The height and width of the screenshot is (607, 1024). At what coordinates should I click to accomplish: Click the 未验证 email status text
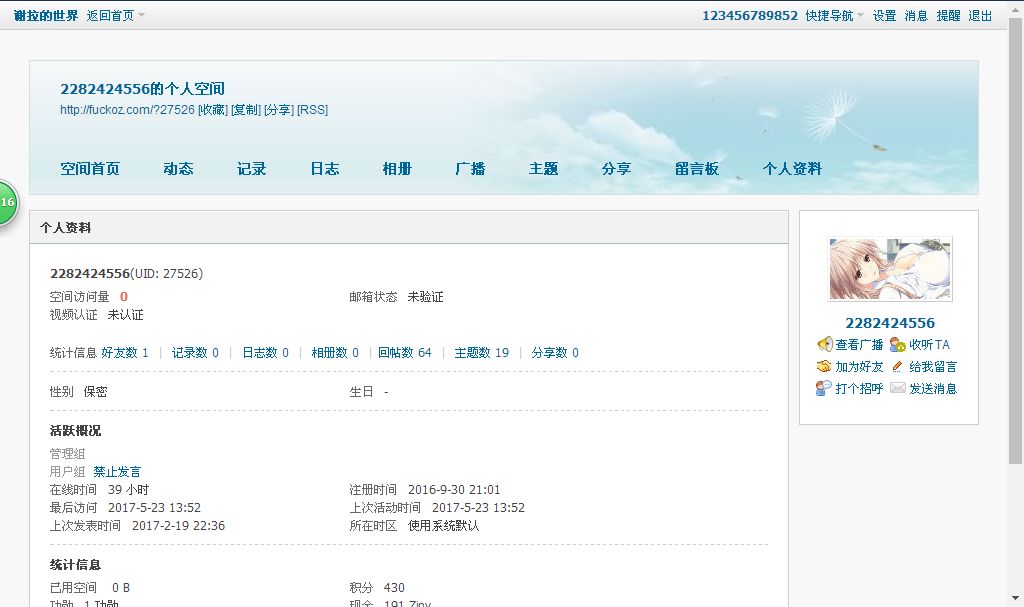point(425,297)
